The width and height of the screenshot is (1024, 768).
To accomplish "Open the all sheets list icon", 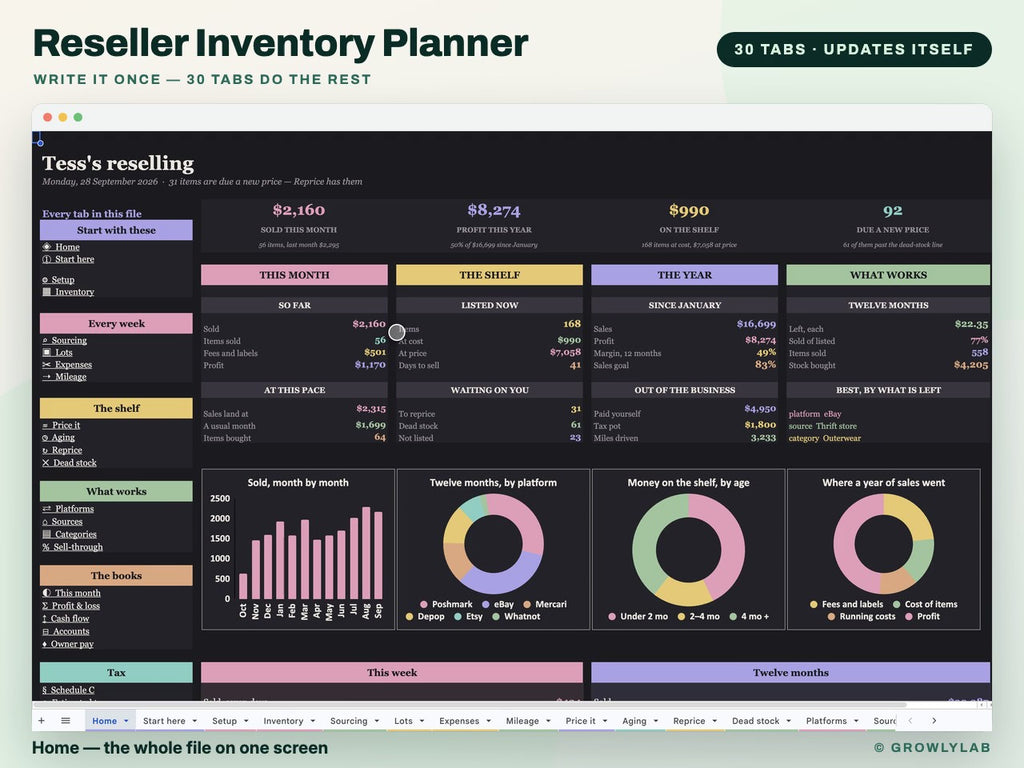I will point(65,720).
